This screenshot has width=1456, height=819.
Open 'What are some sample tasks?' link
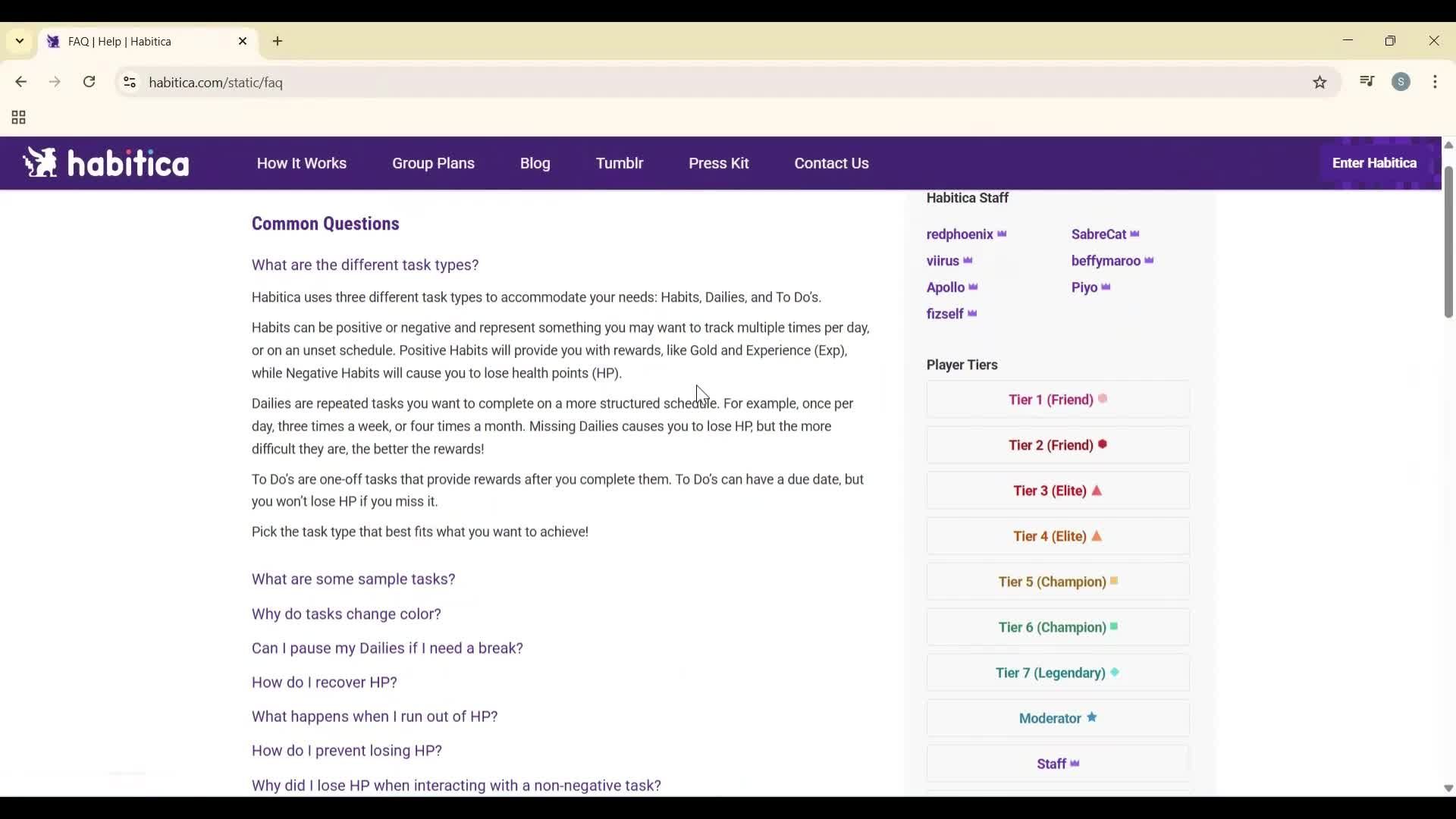pyautogui.click(x=353, y=579)
